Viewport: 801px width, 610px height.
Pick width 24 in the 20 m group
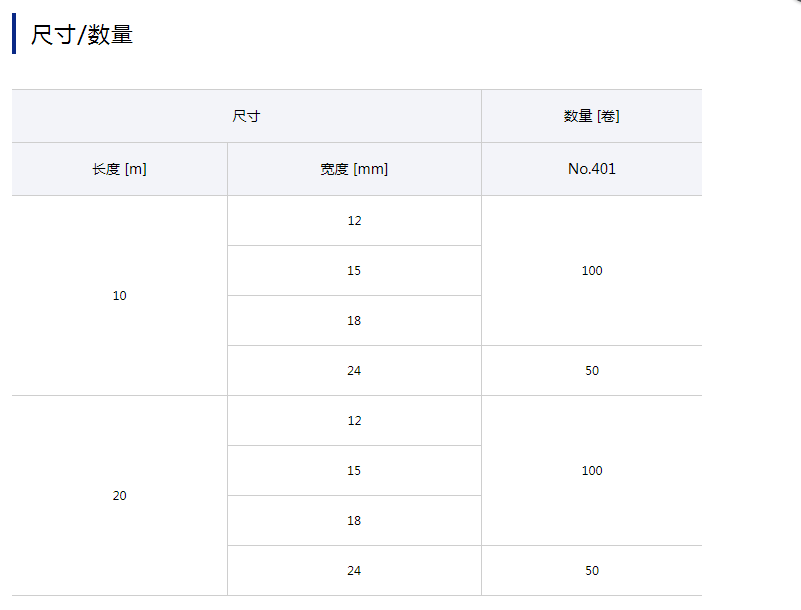[x=354, y=571]
